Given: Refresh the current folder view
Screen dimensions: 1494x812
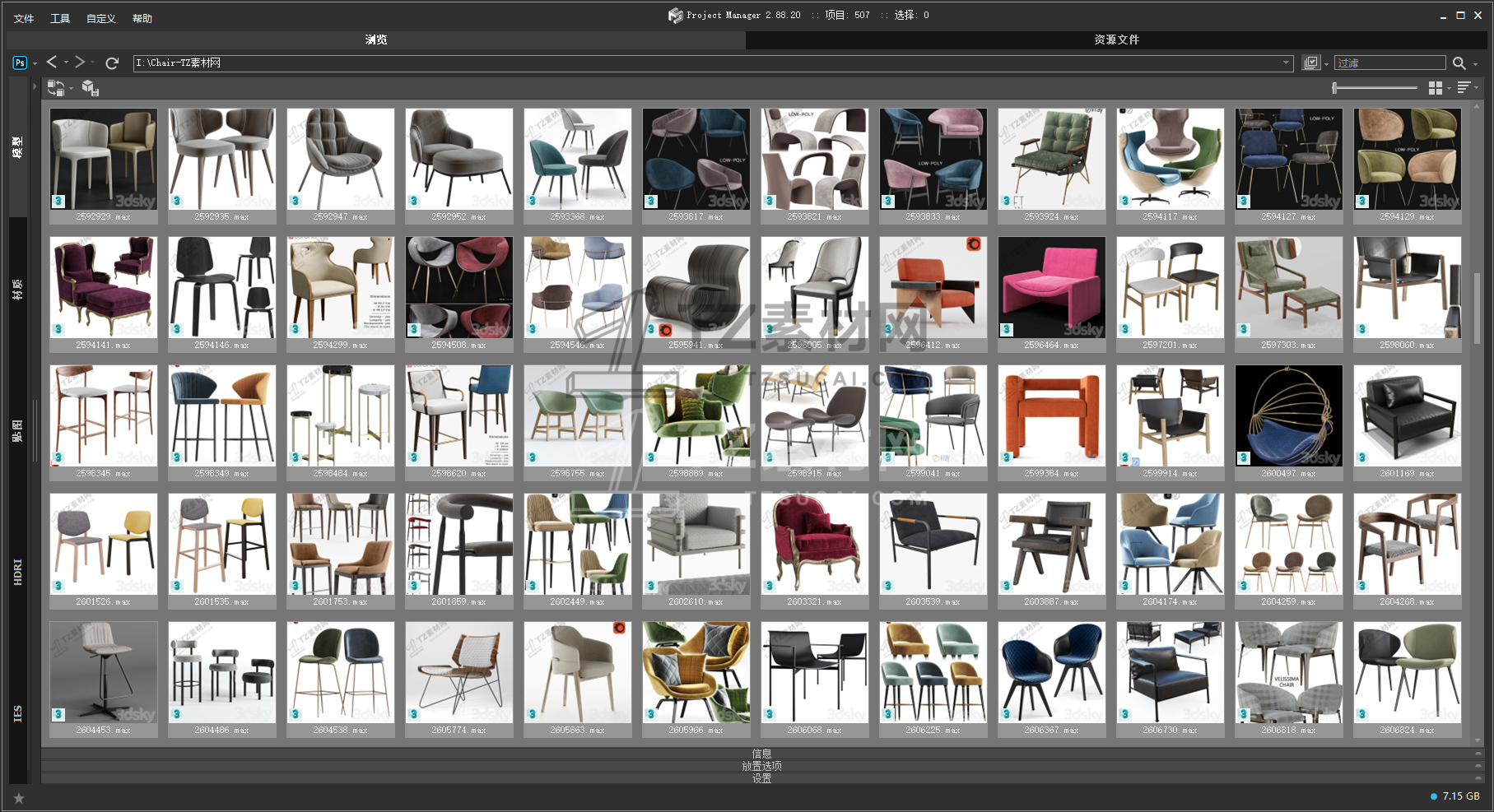Looking at the screenshot, I should (x=112, y=63).
